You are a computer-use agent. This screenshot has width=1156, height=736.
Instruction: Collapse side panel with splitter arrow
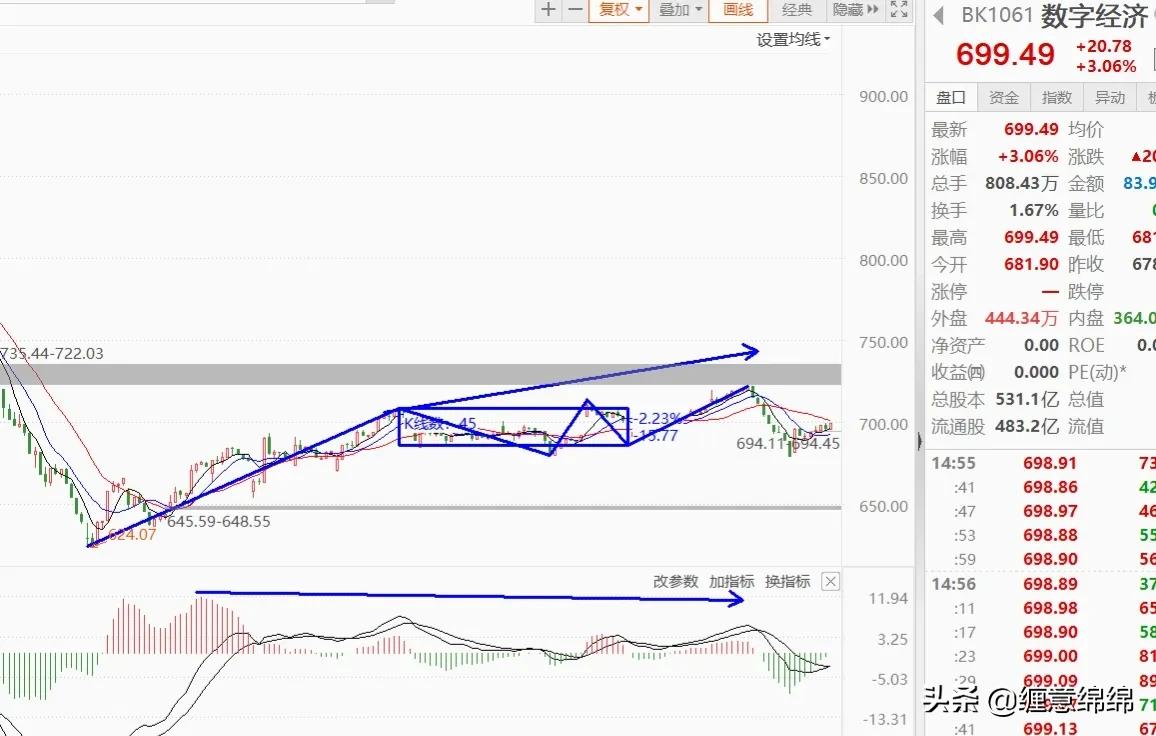click(x=919, y=441)
